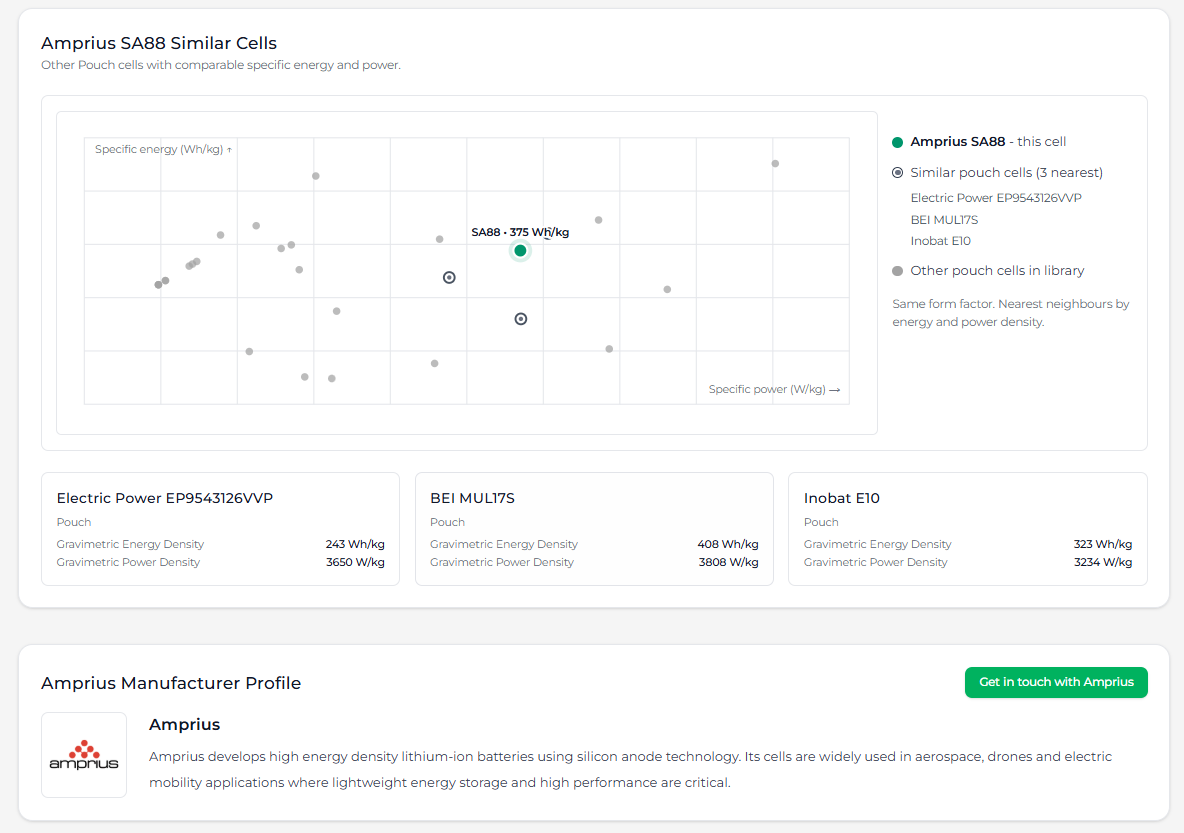Click Similar pouch cells (3 nearest) label
This screenshot has height=833, width=1184.
click(x=1007, y=172)
